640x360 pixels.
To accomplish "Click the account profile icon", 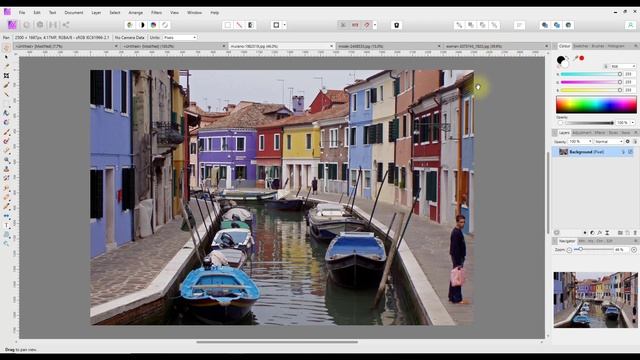I will [x=630, y=25].
